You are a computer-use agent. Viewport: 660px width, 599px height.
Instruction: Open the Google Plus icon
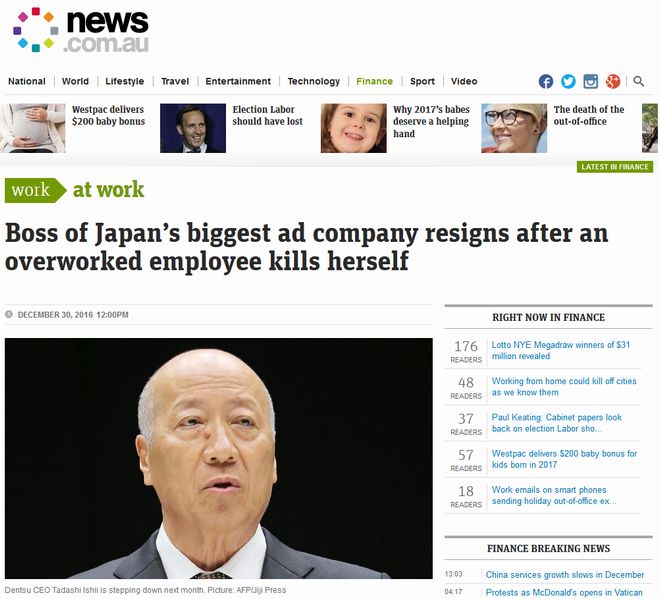coord(613,81)
